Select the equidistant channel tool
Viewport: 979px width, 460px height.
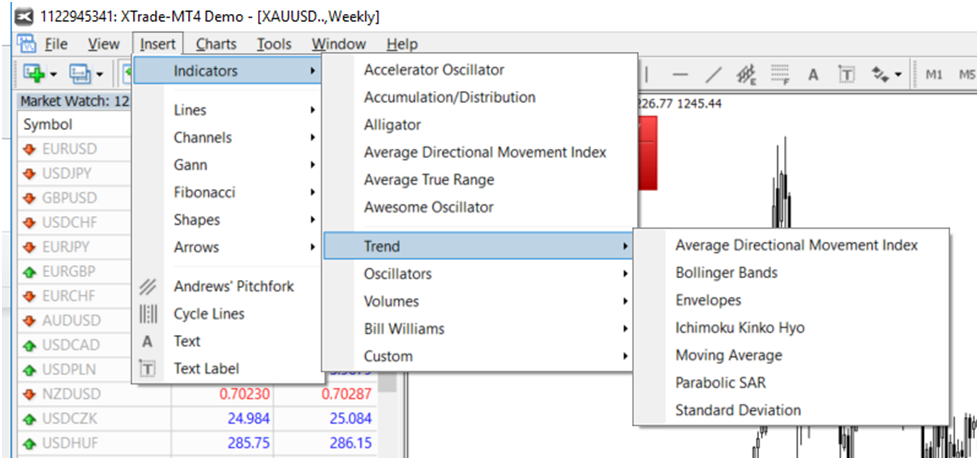[x=746, y=74]
